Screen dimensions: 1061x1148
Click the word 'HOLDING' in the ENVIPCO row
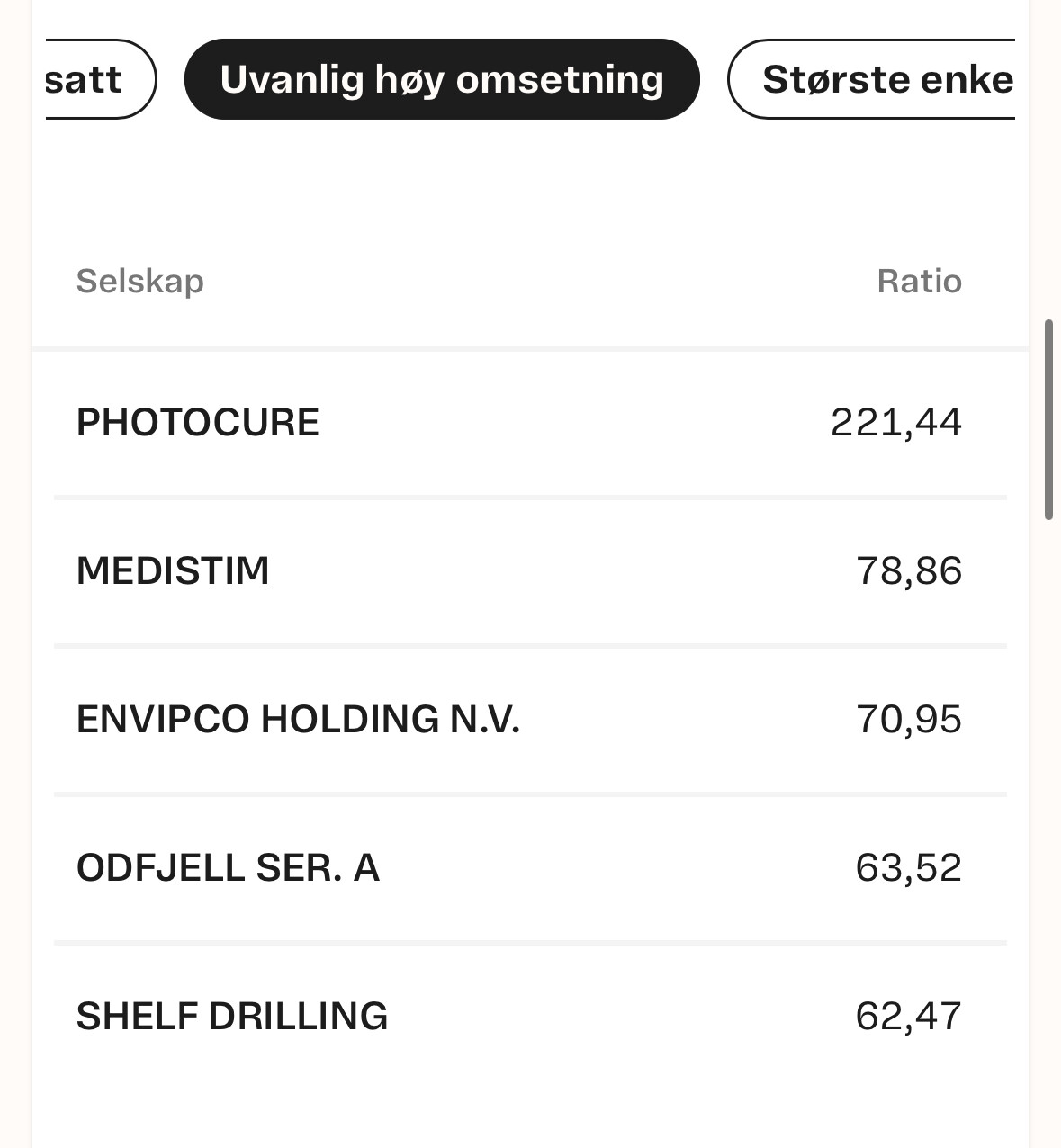coord(350,720)
